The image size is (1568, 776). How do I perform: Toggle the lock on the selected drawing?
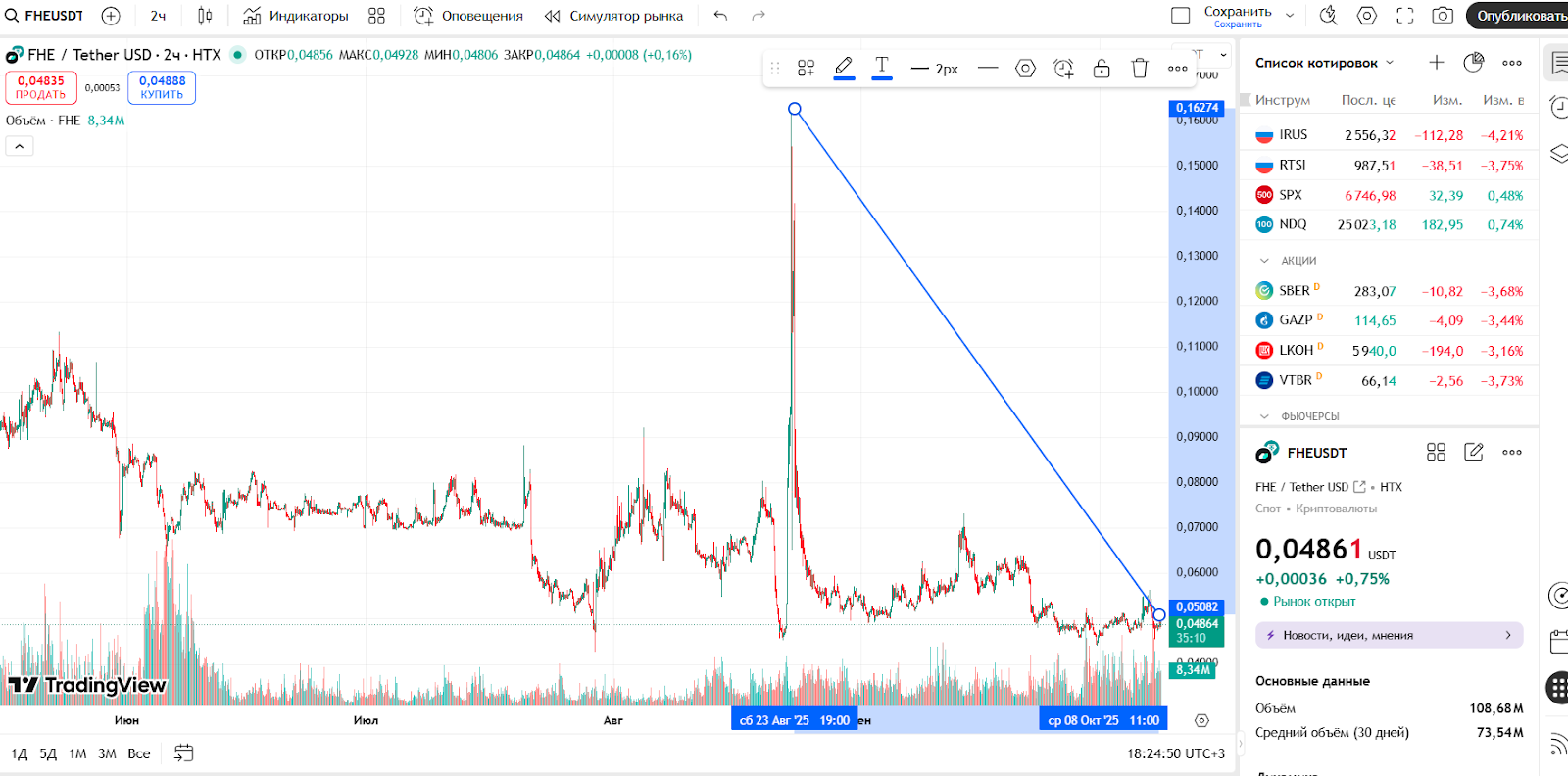1102,69
